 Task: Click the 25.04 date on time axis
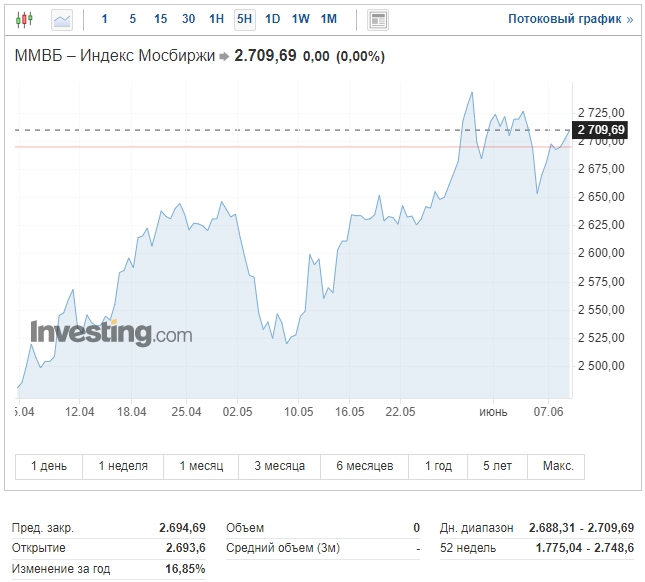[186, 412]
